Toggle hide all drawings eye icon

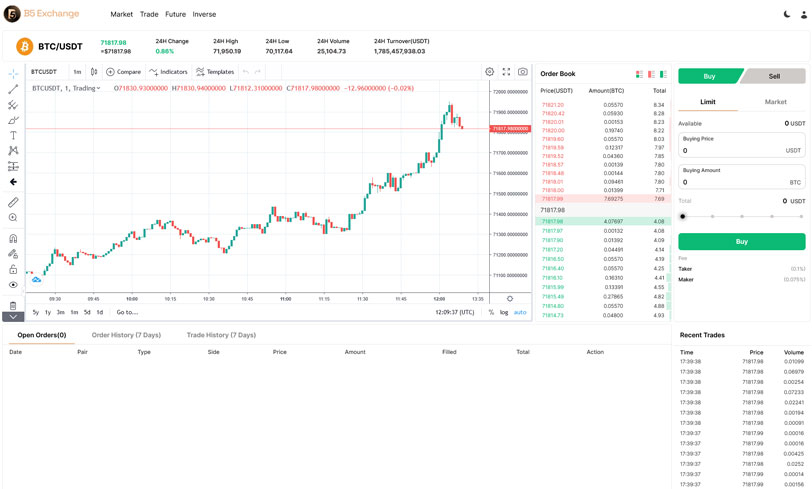(13, 285)
